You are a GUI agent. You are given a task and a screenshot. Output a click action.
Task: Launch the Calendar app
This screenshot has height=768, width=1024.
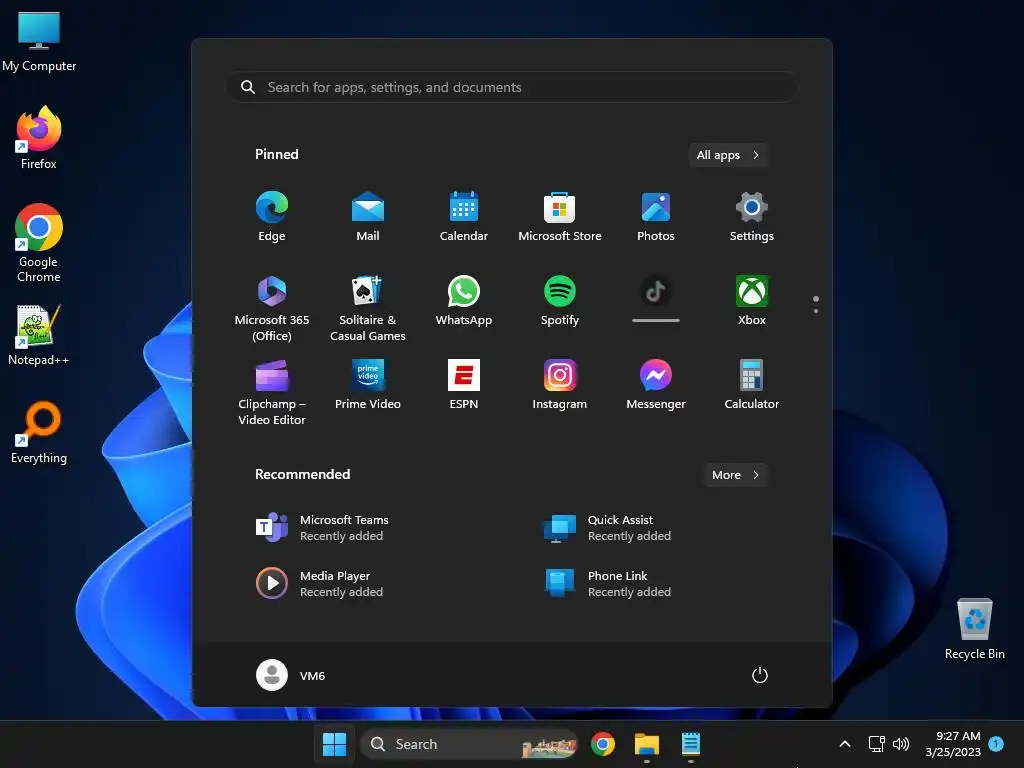click(x=464, y=217)
